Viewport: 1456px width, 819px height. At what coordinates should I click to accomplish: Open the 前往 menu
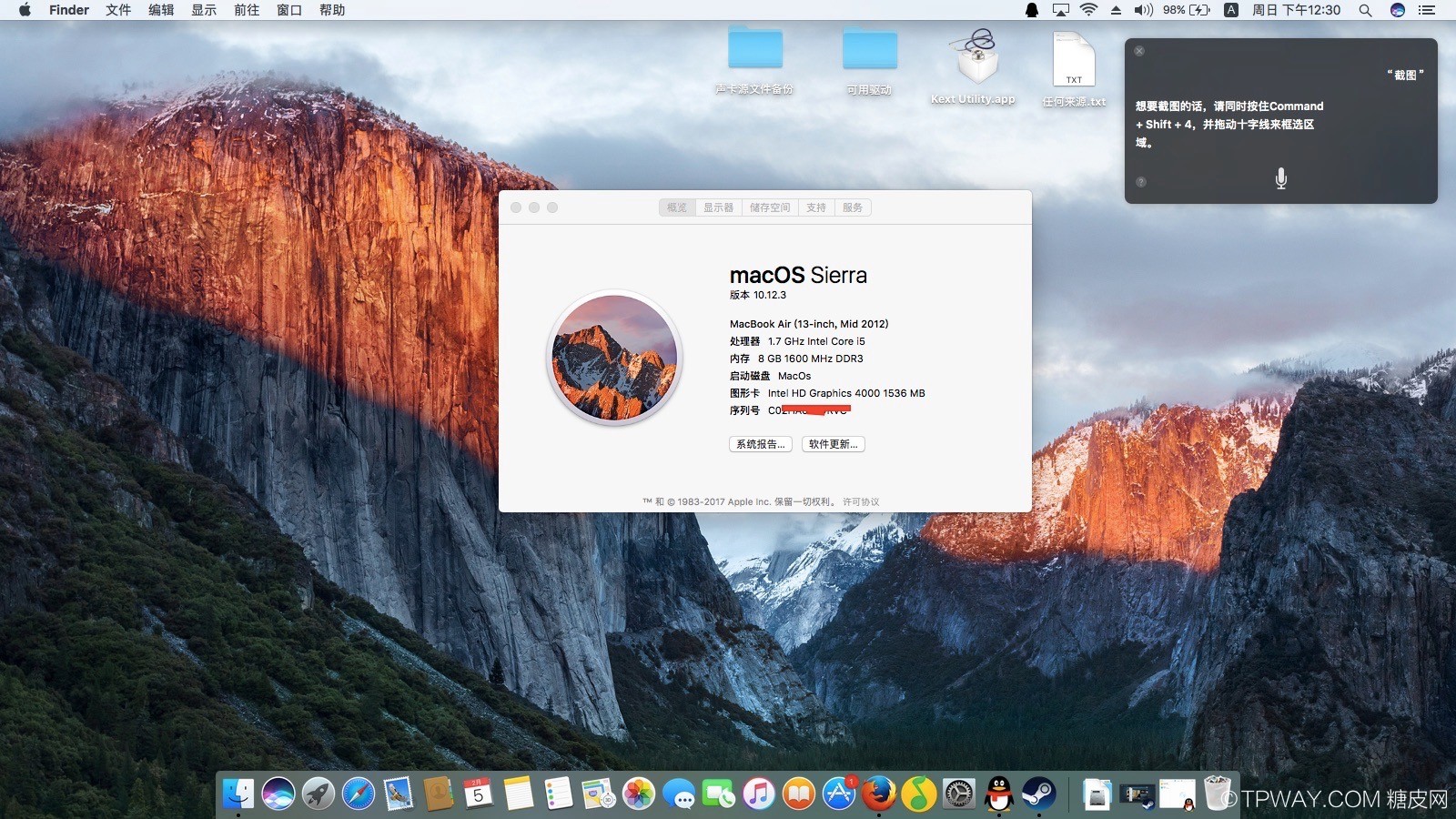click(x=247, y=10)
